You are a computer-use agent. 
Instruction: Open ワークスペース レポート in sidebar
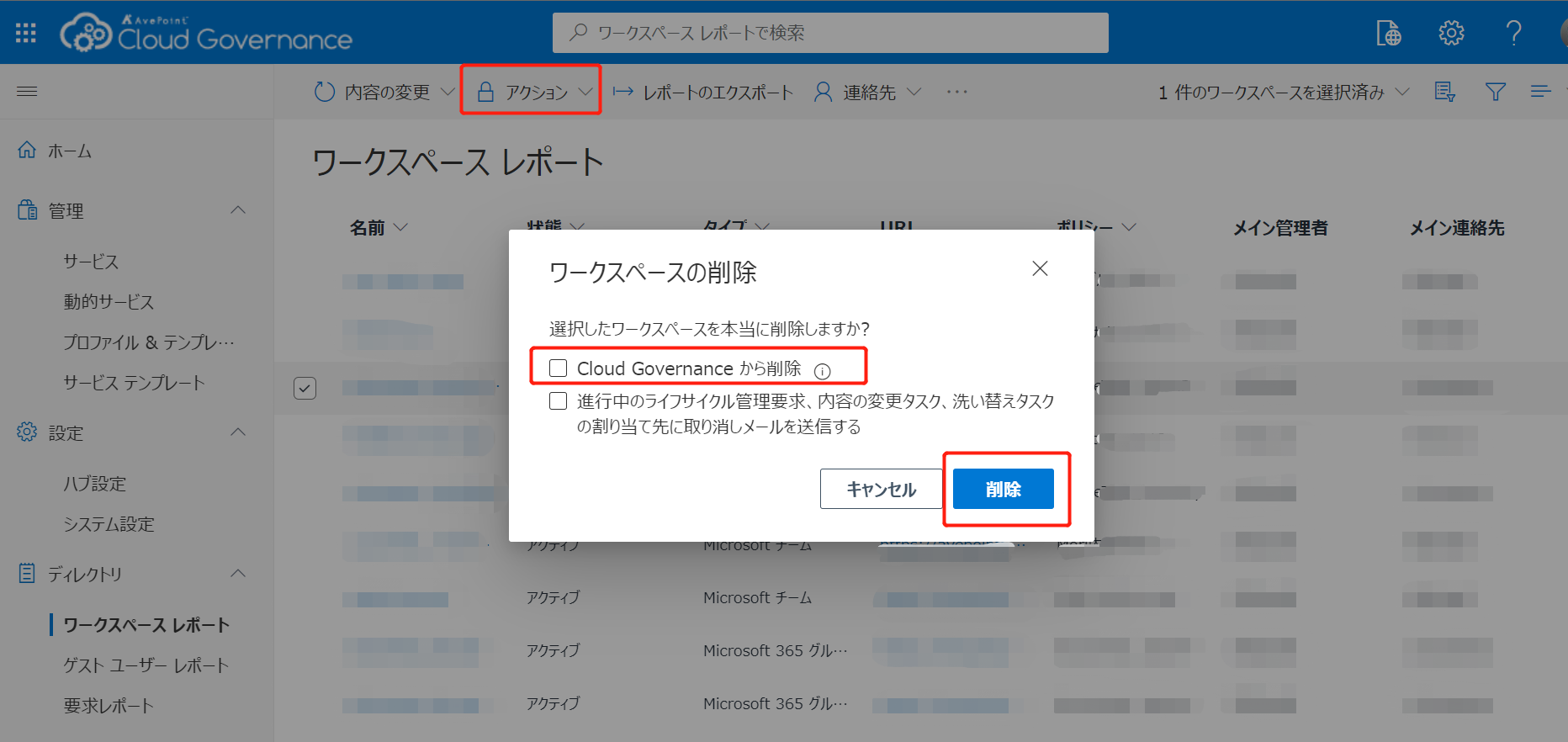click(146, 625)
